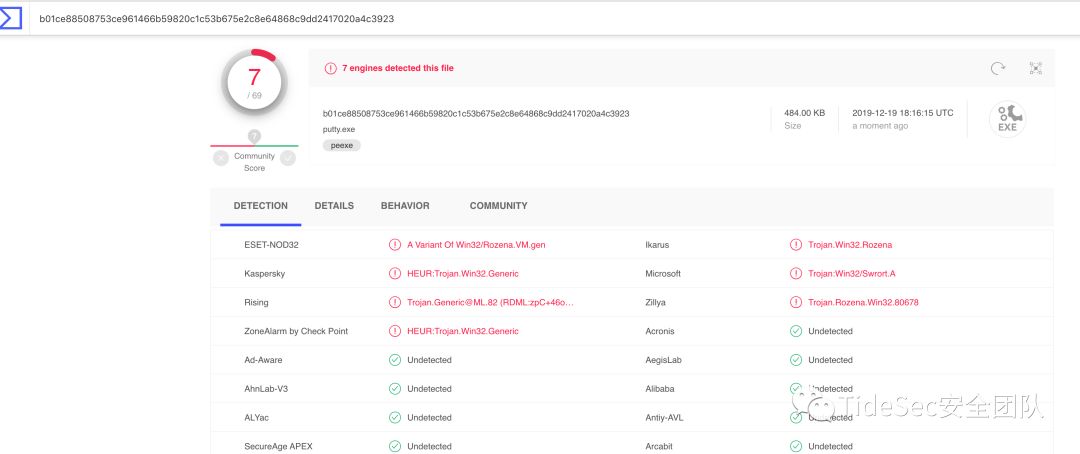Click the peexe tag
Viewport: 1080px width, 454px height.
point(342,145)
